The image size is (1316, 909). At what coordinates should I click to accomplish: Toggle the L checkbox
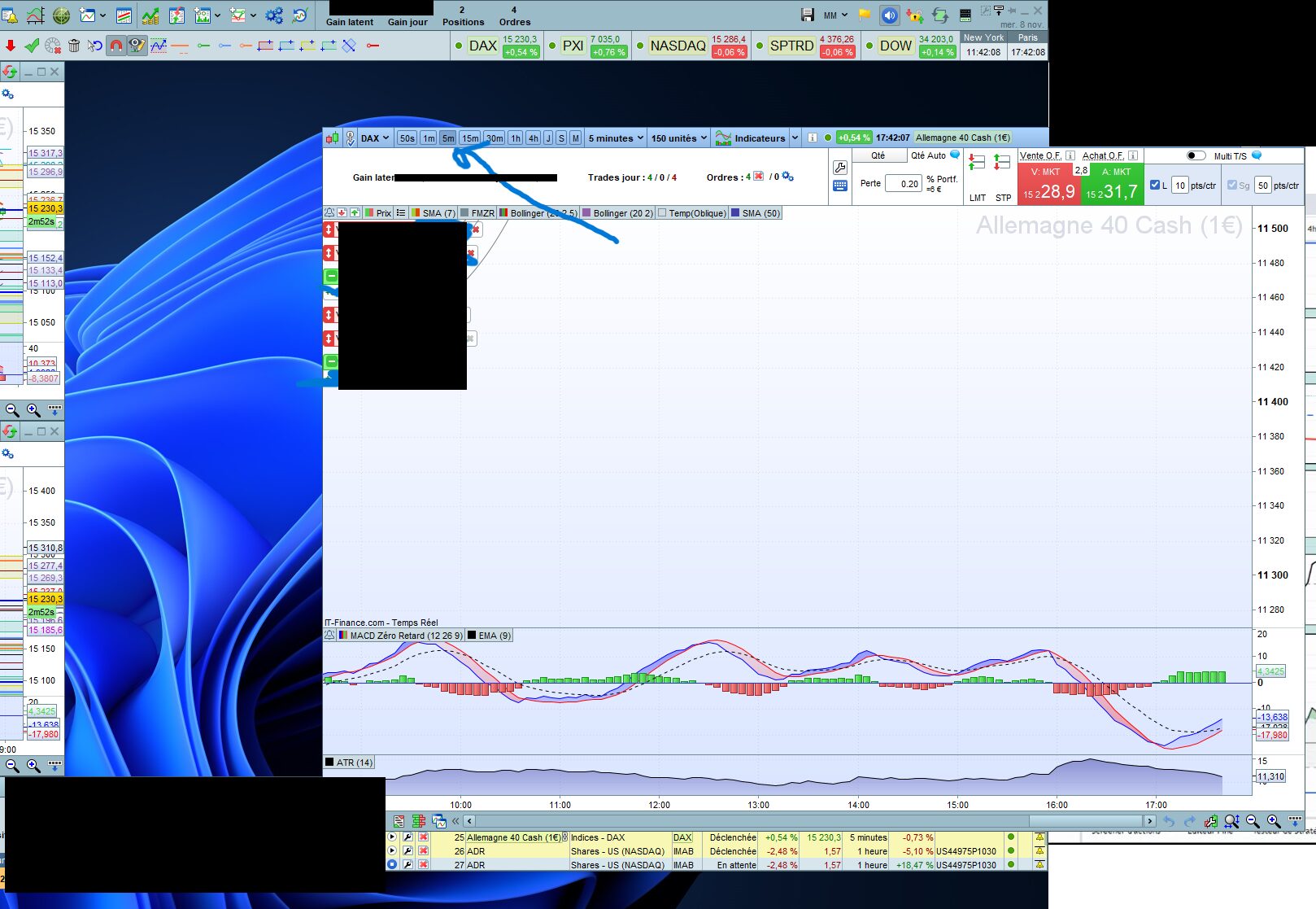[1155, 185]
